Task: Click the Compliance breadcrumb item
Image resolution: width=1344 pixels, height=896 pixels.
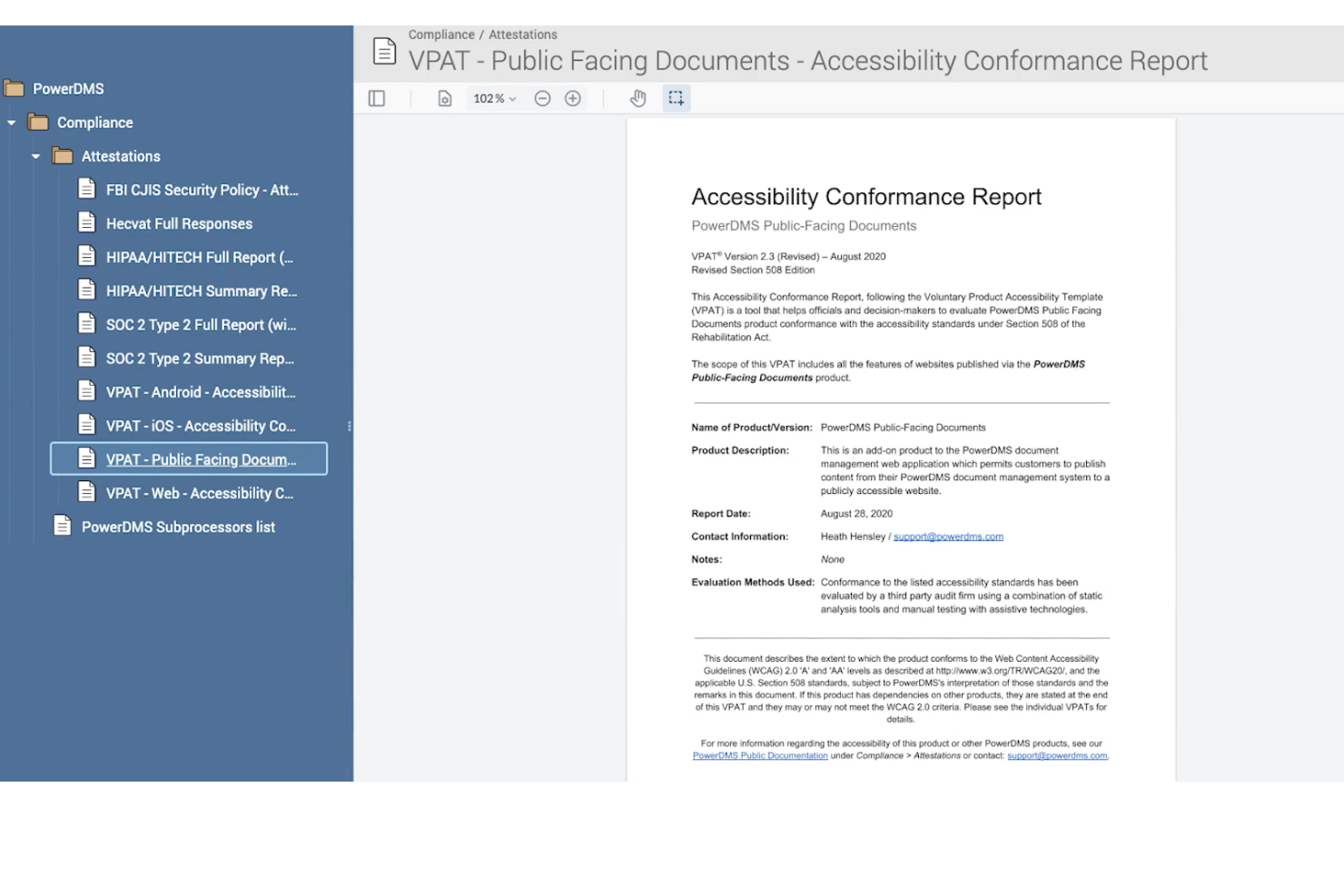Action: [442, 34]
